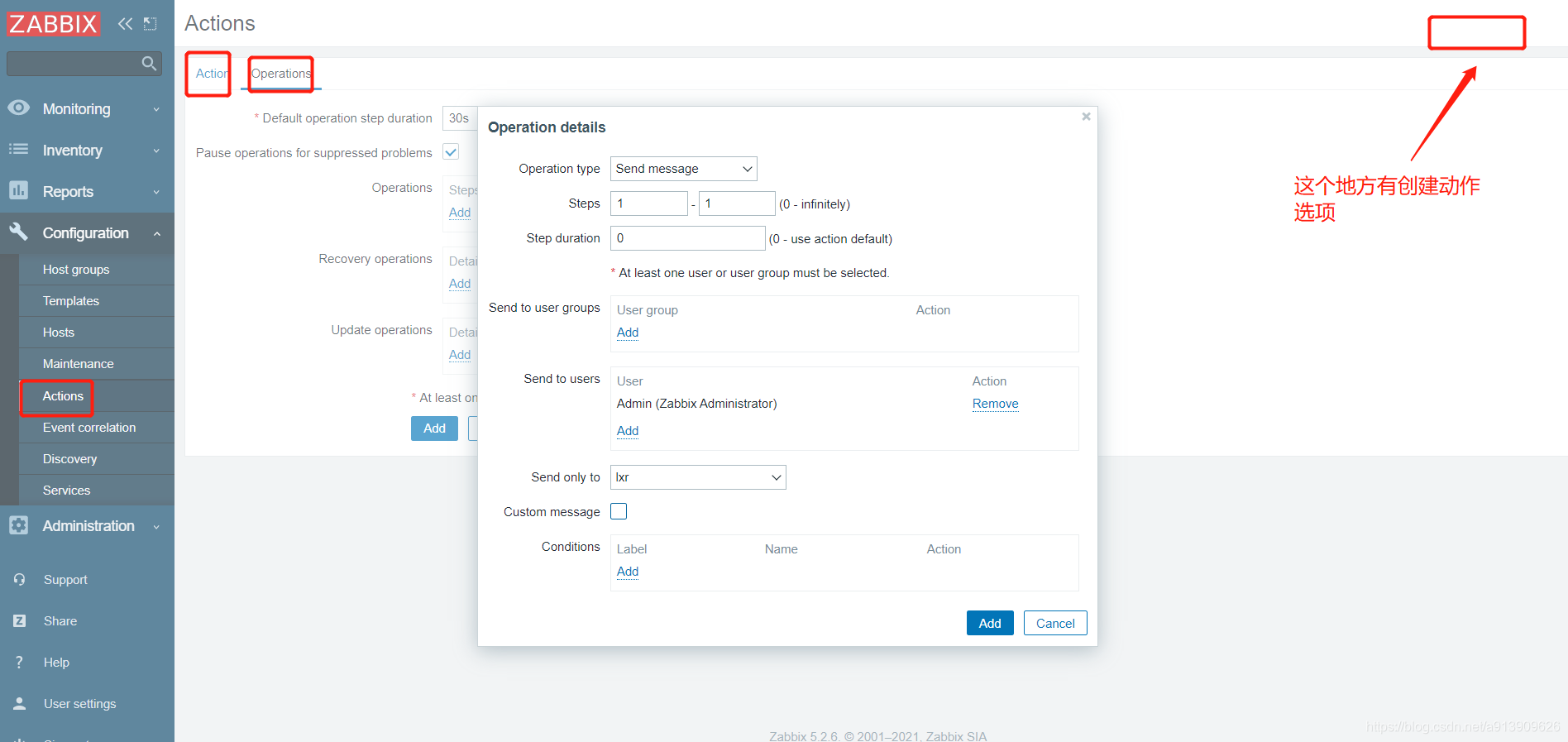Expand the Reports menu section
Screen dimensions: 1568x742
click(x=87, y=192)
